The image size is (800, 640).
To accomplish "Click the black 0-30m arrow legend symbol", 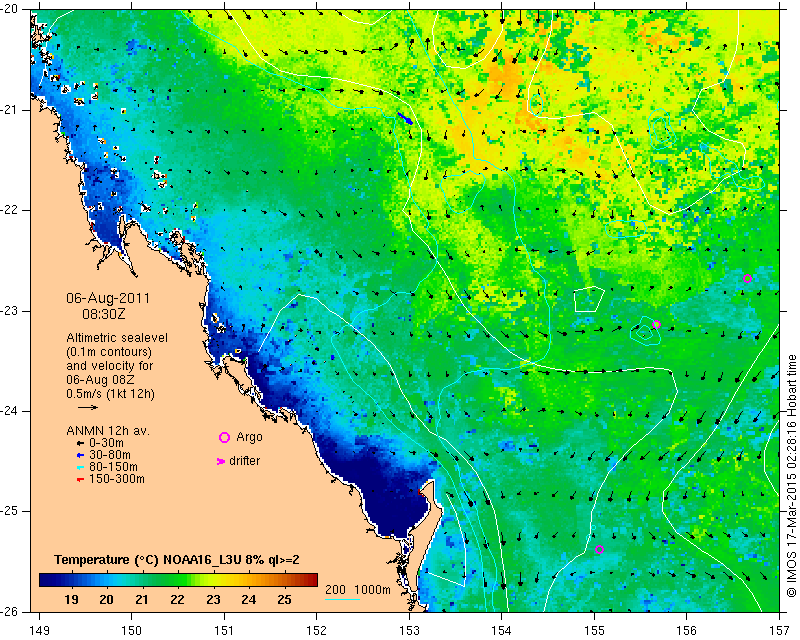I will click(x=80, y=444).
